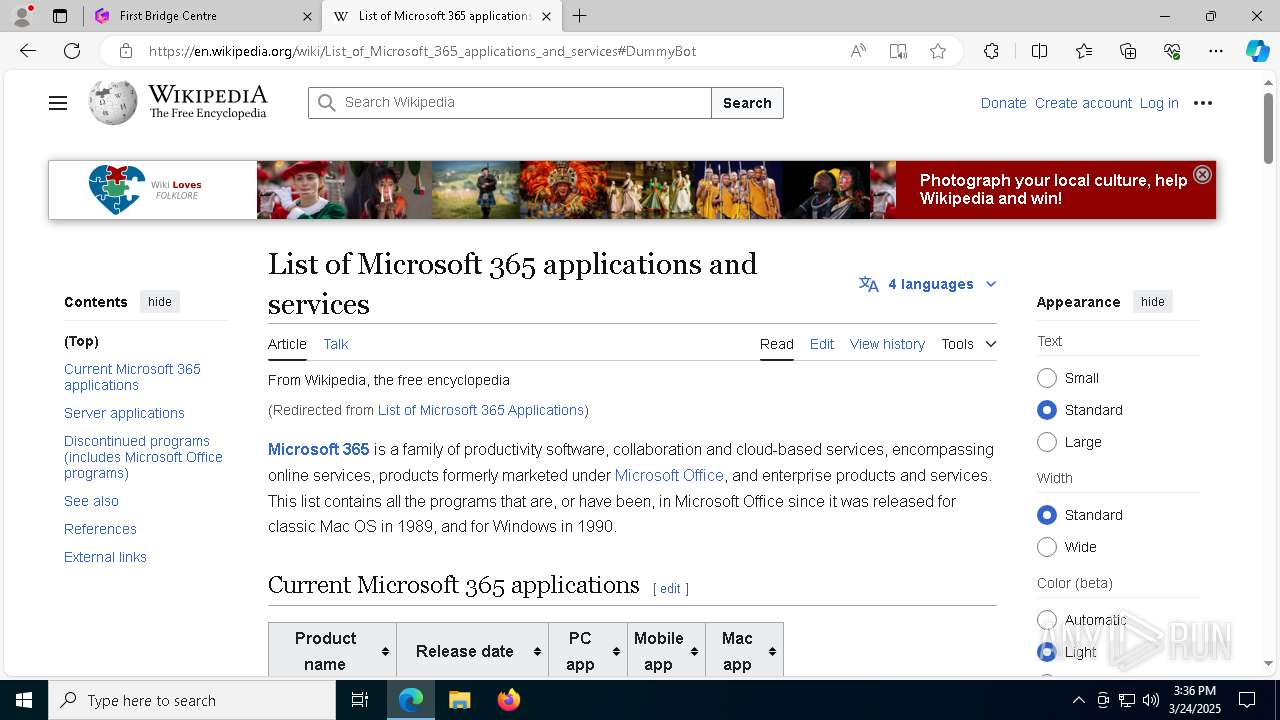Open the browser profile icon
The width and height of the screenshot is (1280, 720).
22,16
